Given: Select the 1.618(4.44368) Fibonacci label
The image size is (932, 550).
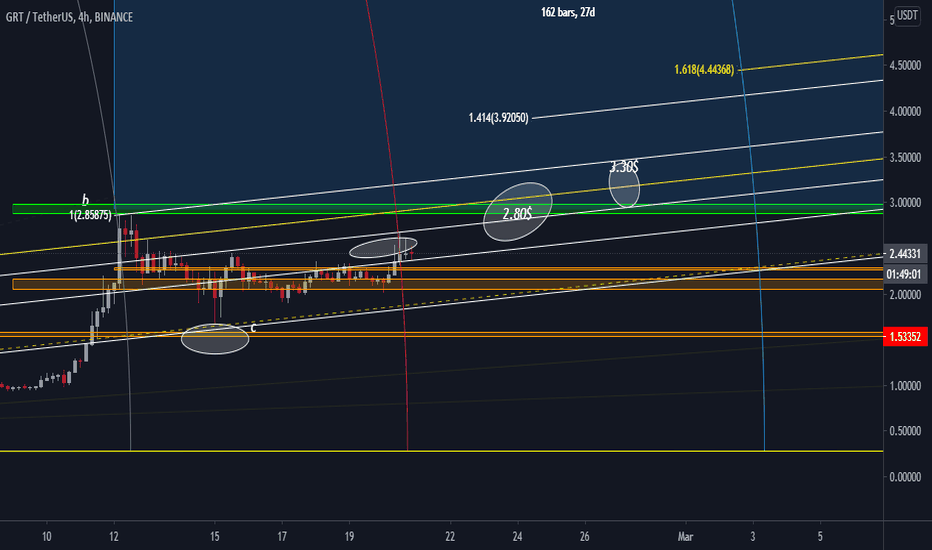Looking at the screenshot, I should coord(704,70).
